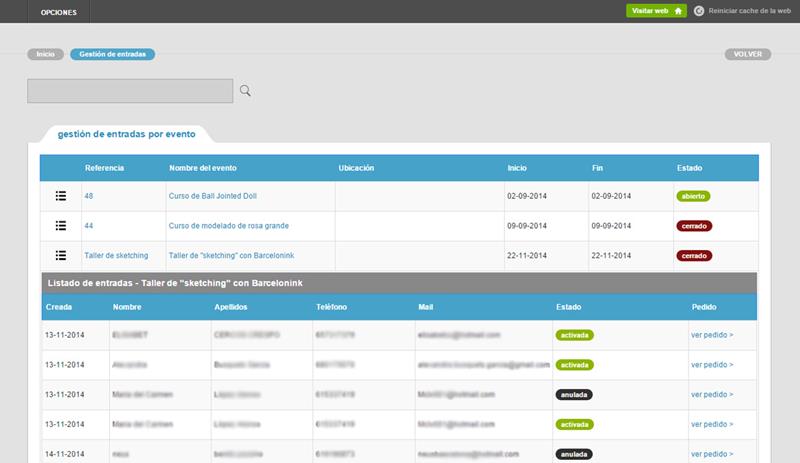This screenshot has width=800, height=463.
Task: Open the OPCIONES menu
Action: (x=59, y=11)
